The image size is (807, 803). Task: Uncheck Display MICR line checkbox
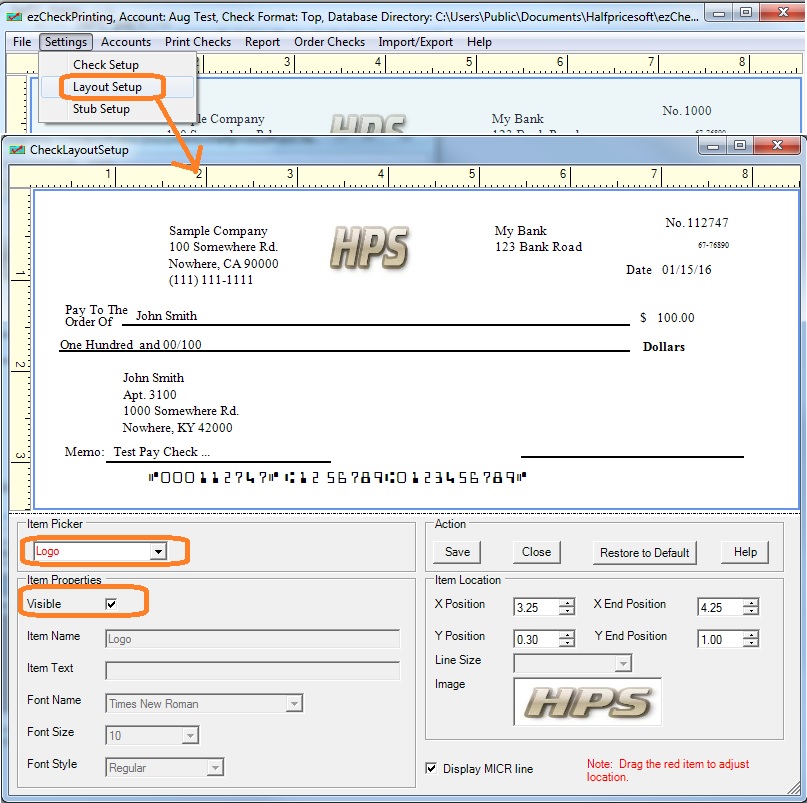point(431,768)
